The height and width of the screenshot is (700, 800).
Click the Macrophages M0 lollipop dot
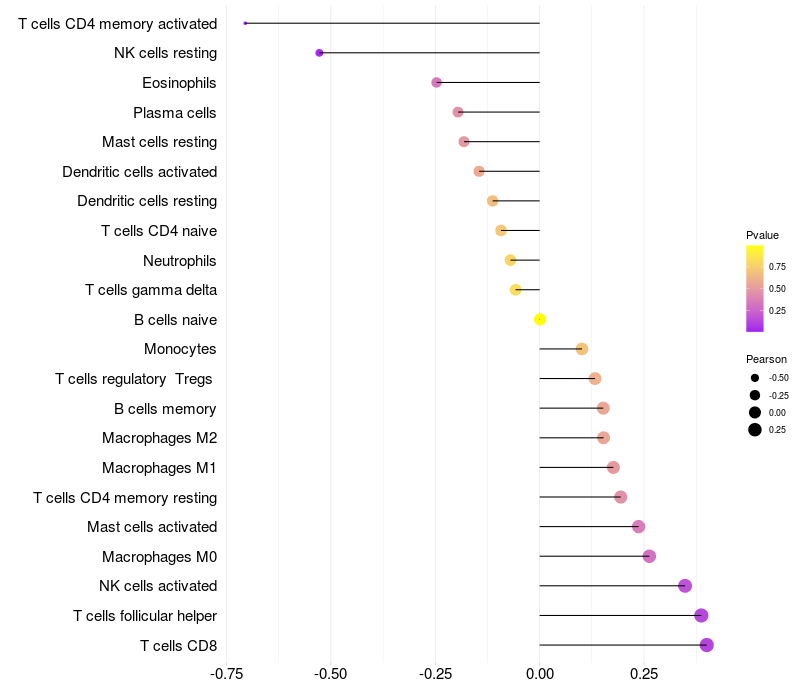point(649,556)
